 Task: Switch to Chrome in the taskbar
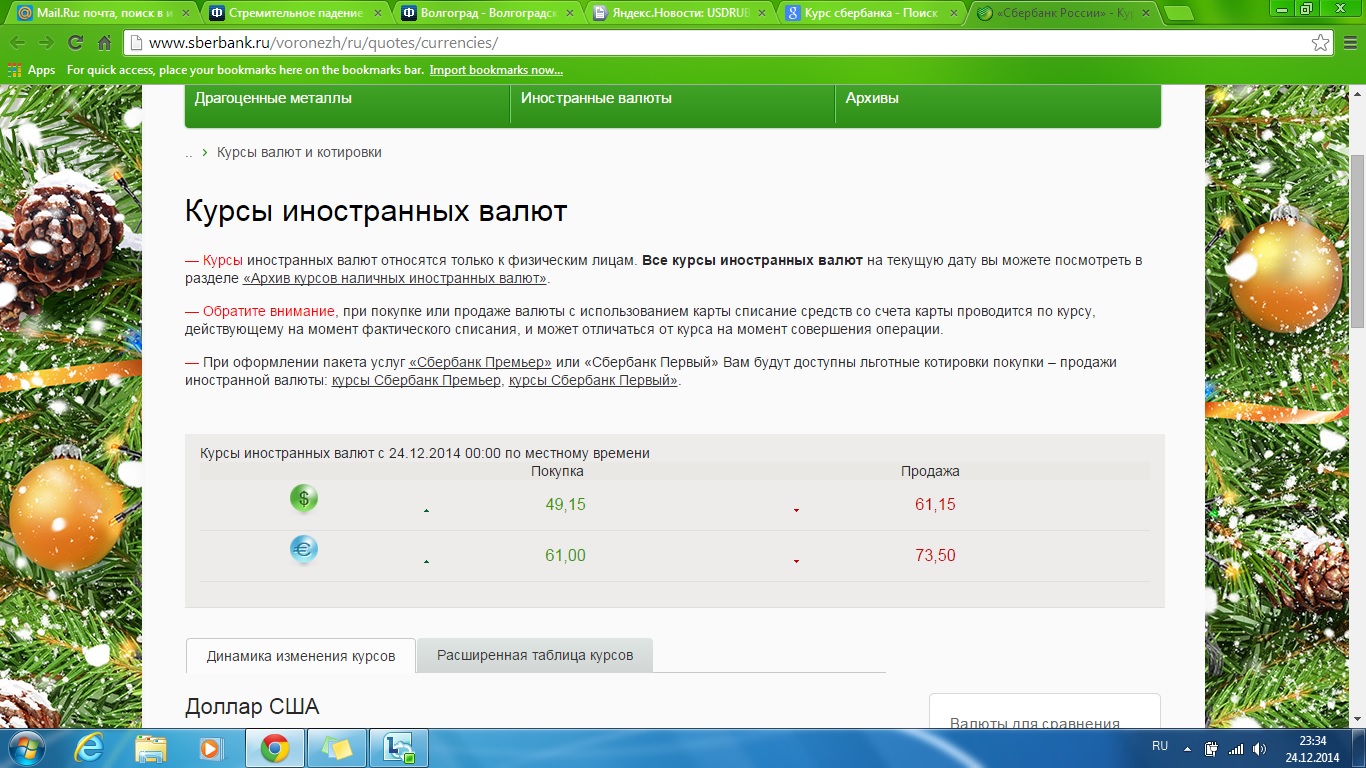[275, 748]
